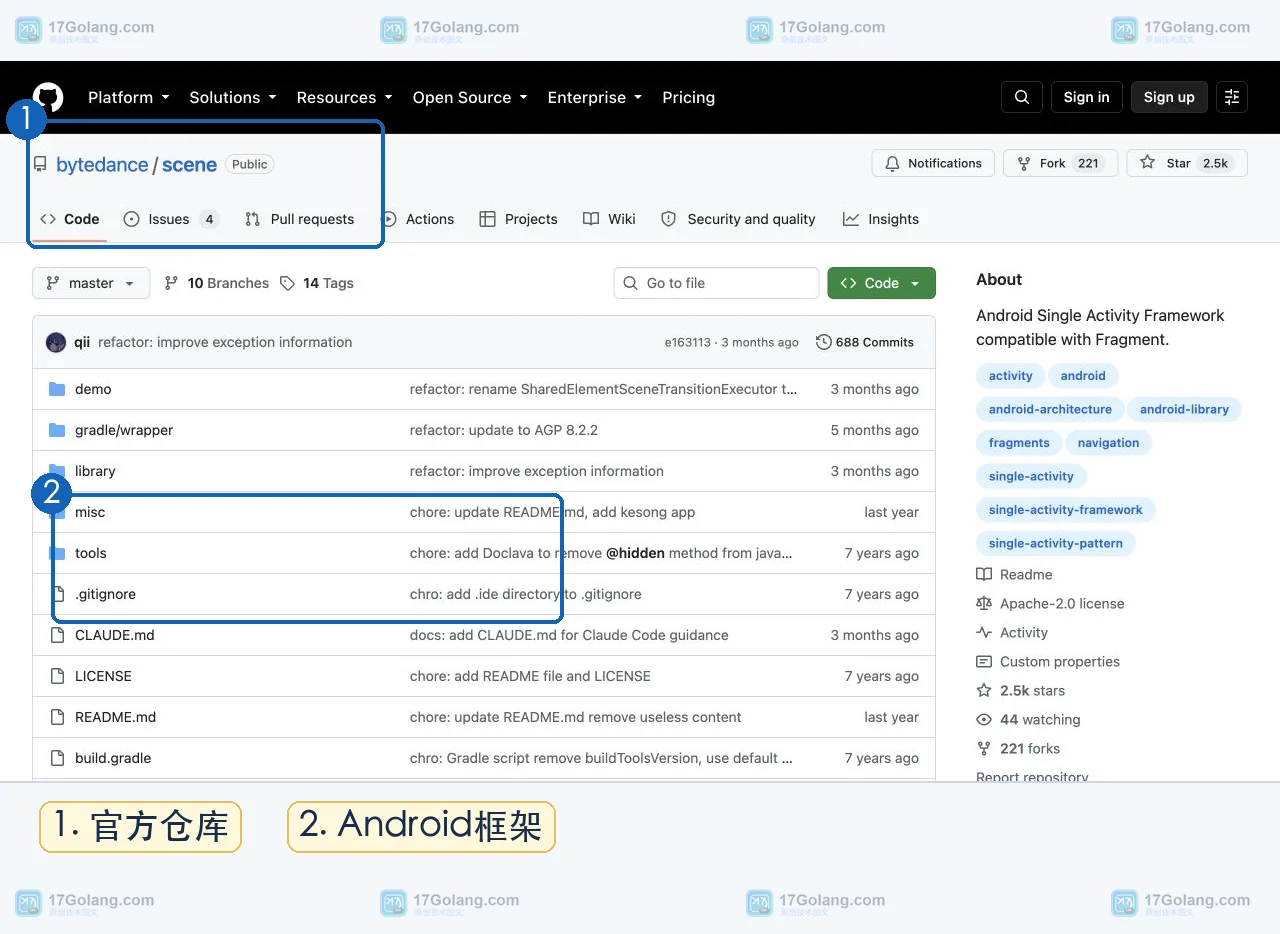Switch to the Actions tab
This screenshot has height=934, width=1280.
tap(418, 219)
